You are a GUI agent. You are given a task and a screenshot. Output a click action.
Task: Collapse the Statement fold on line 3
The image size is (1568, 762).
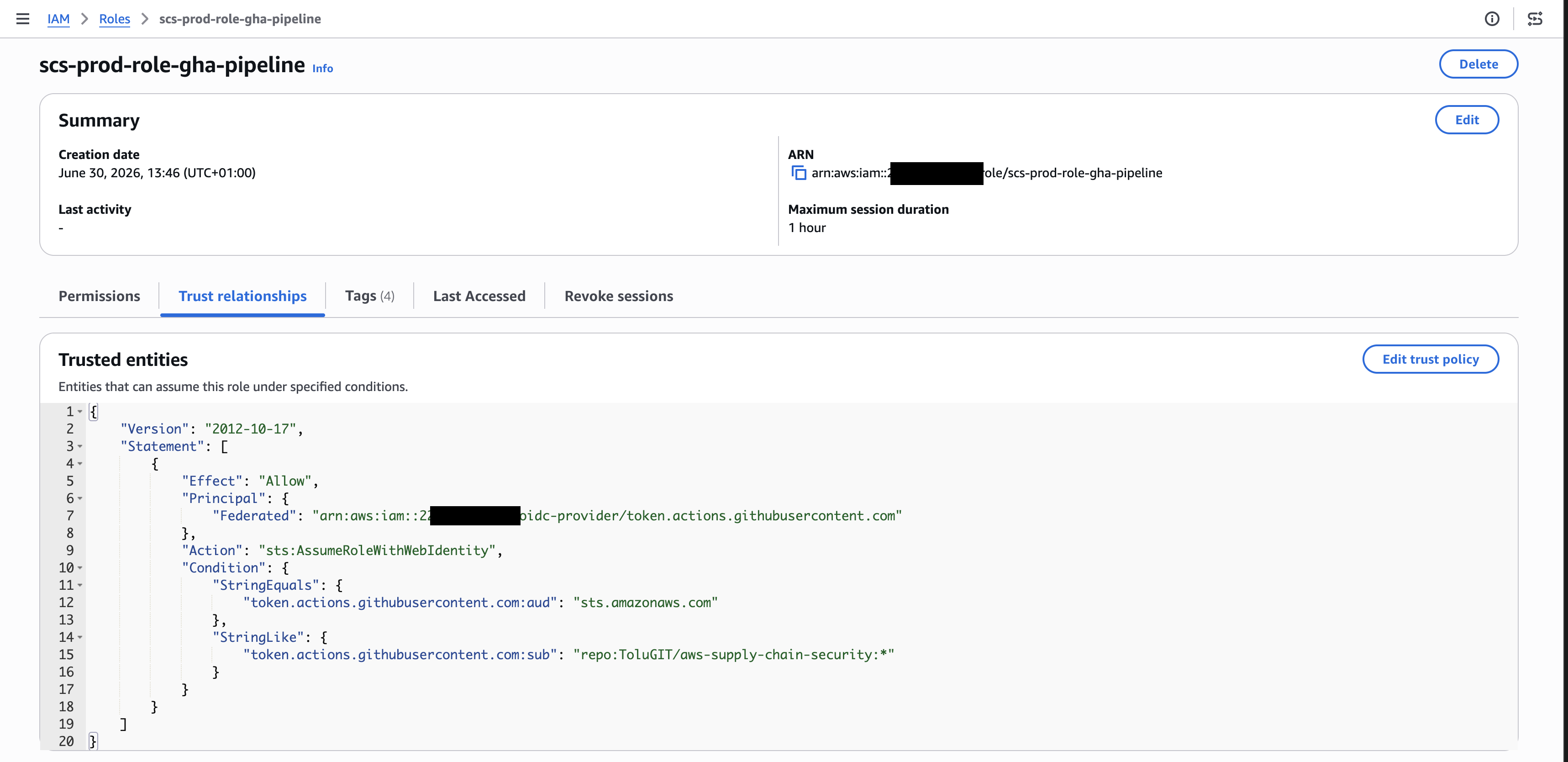(80, 446)
